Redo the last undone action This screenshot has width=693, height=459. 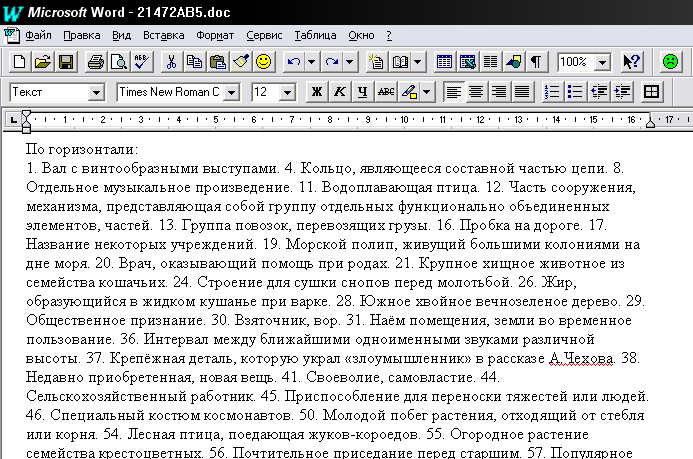(x=332, y=62)
